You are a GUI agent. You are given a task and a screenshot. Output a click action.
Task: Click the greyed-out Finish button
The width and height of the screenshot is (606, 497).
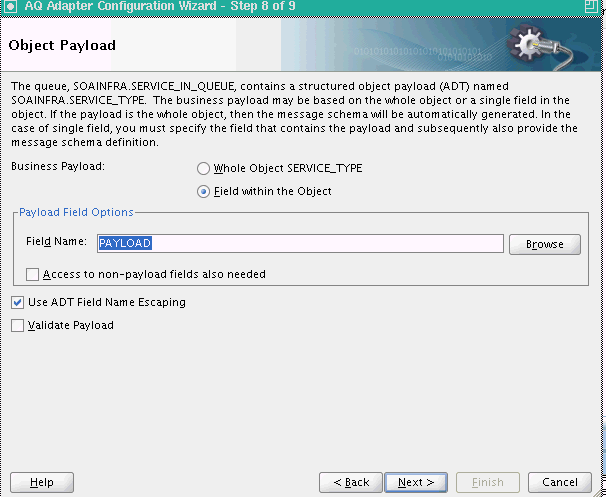pos(488,482)
